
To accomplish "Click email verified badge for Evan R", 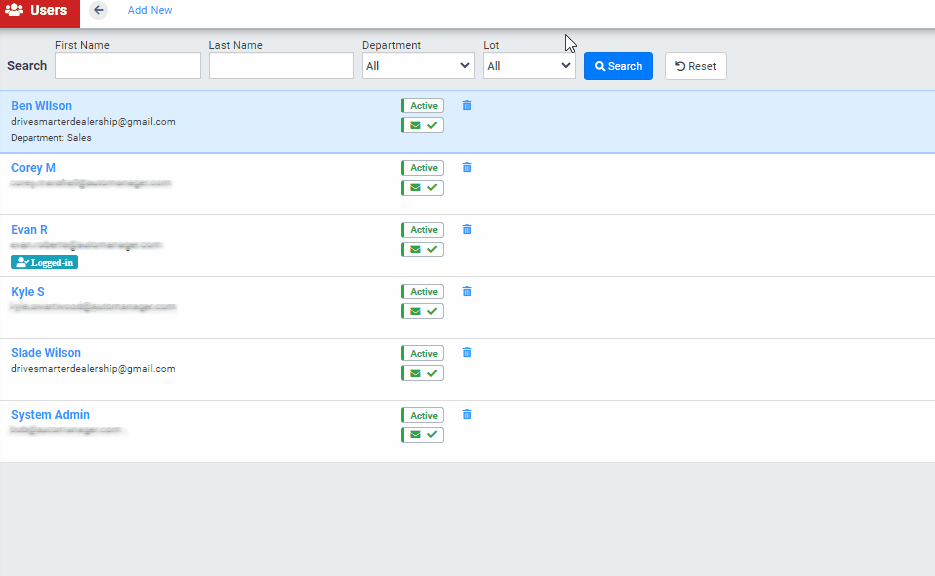I will (x=422, y=249).
